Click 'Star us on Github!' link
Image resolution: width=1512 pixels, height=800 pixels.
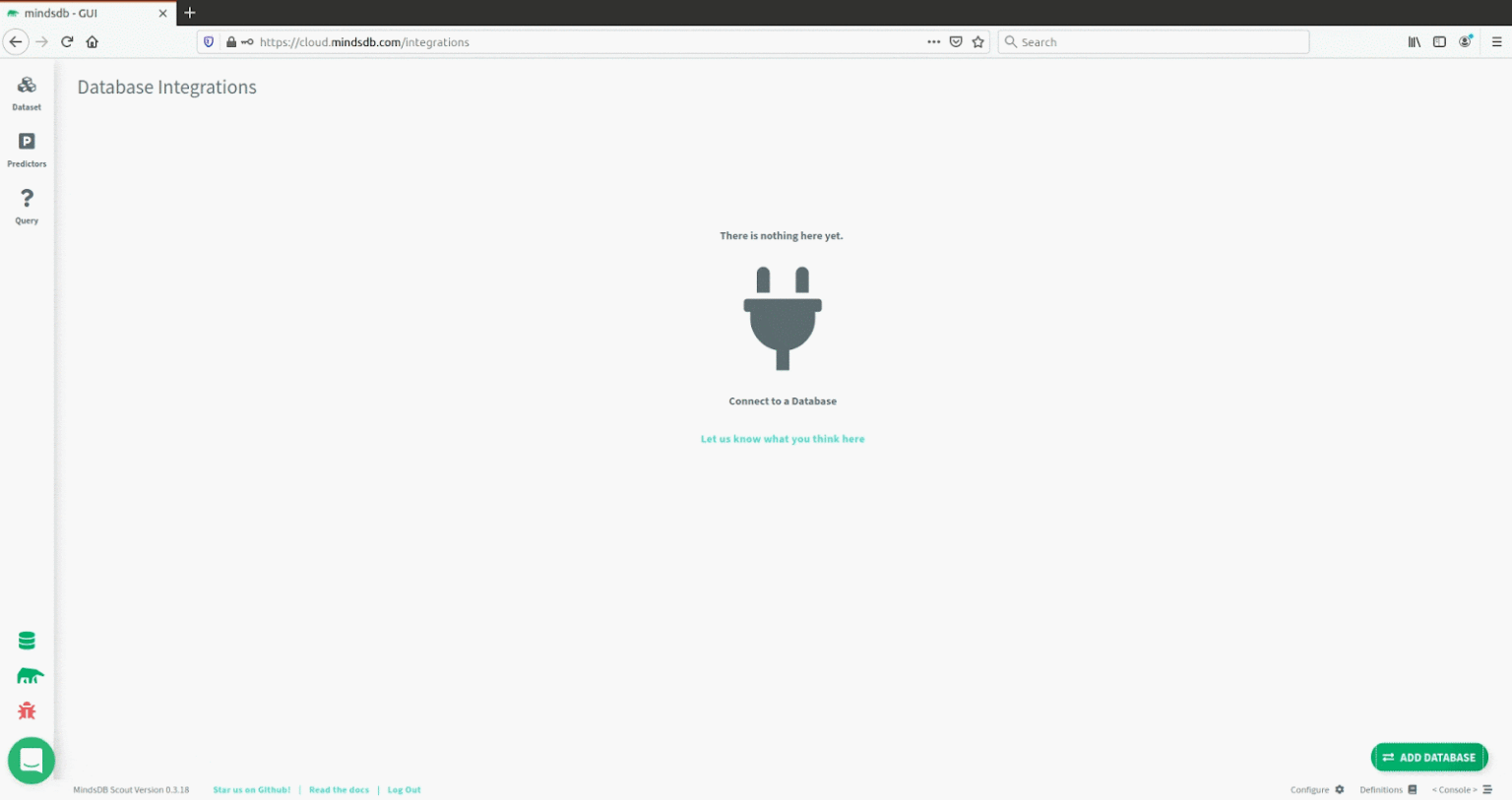[251, 789]
